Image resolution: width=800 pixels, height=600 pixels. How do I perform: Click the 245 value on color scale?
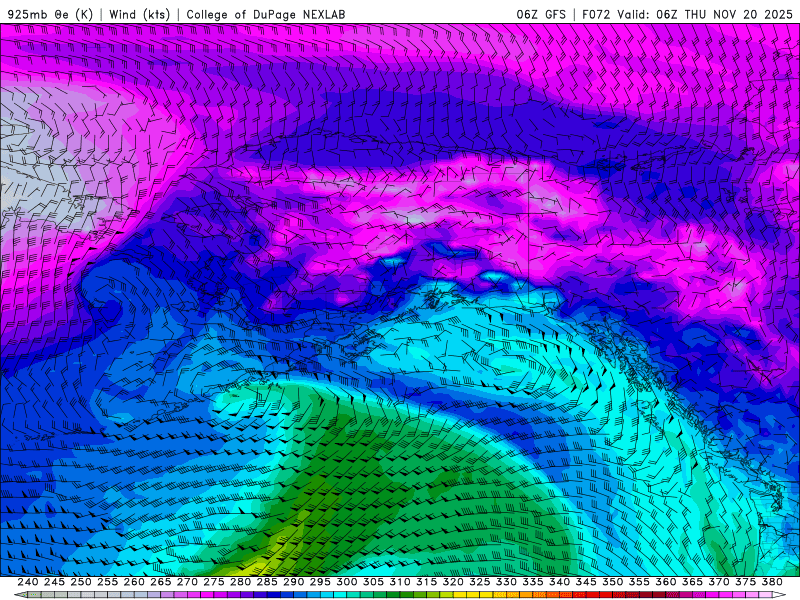[54, 582]
